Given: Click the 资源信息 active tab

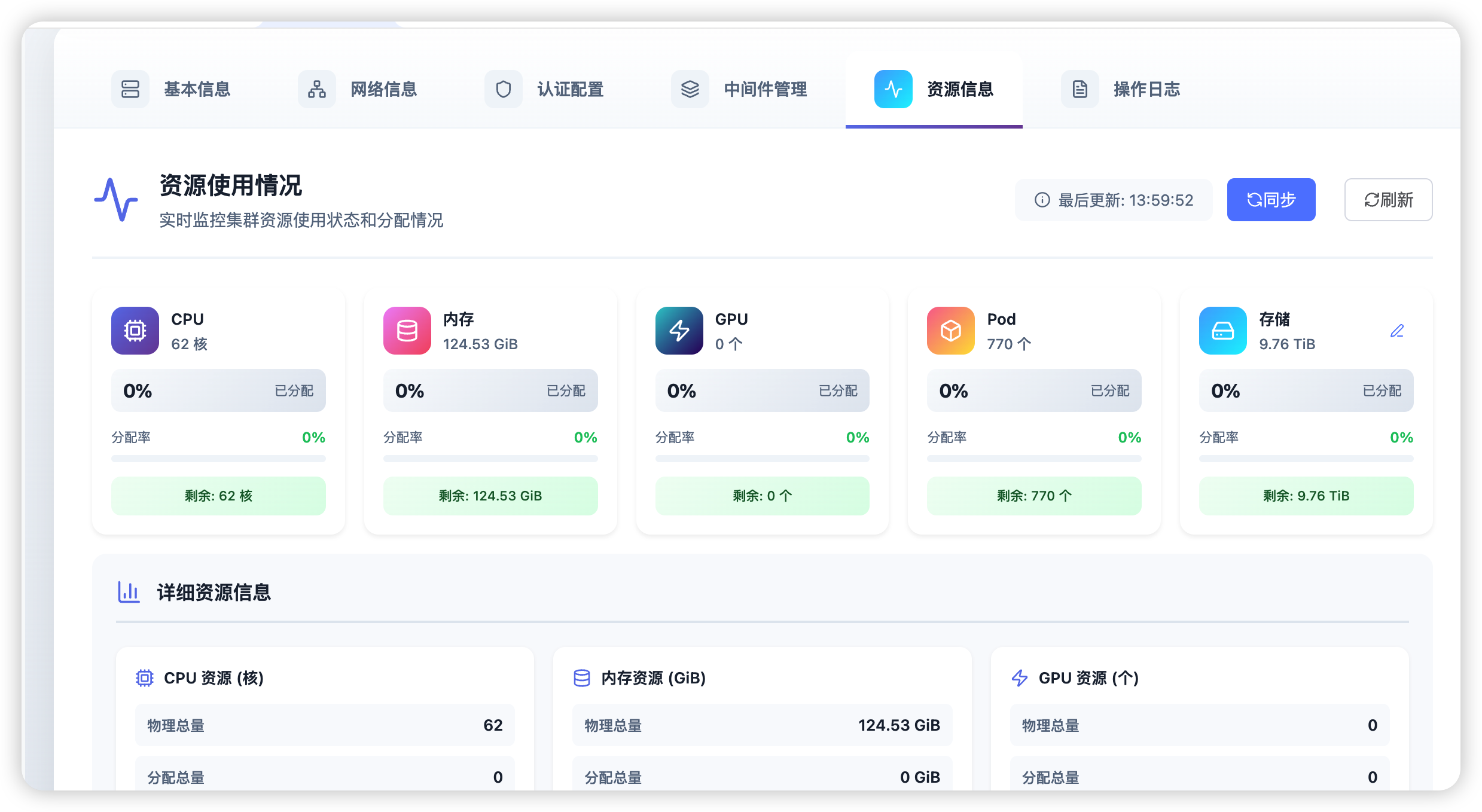Looking at the screenshot, I should 934,89.
